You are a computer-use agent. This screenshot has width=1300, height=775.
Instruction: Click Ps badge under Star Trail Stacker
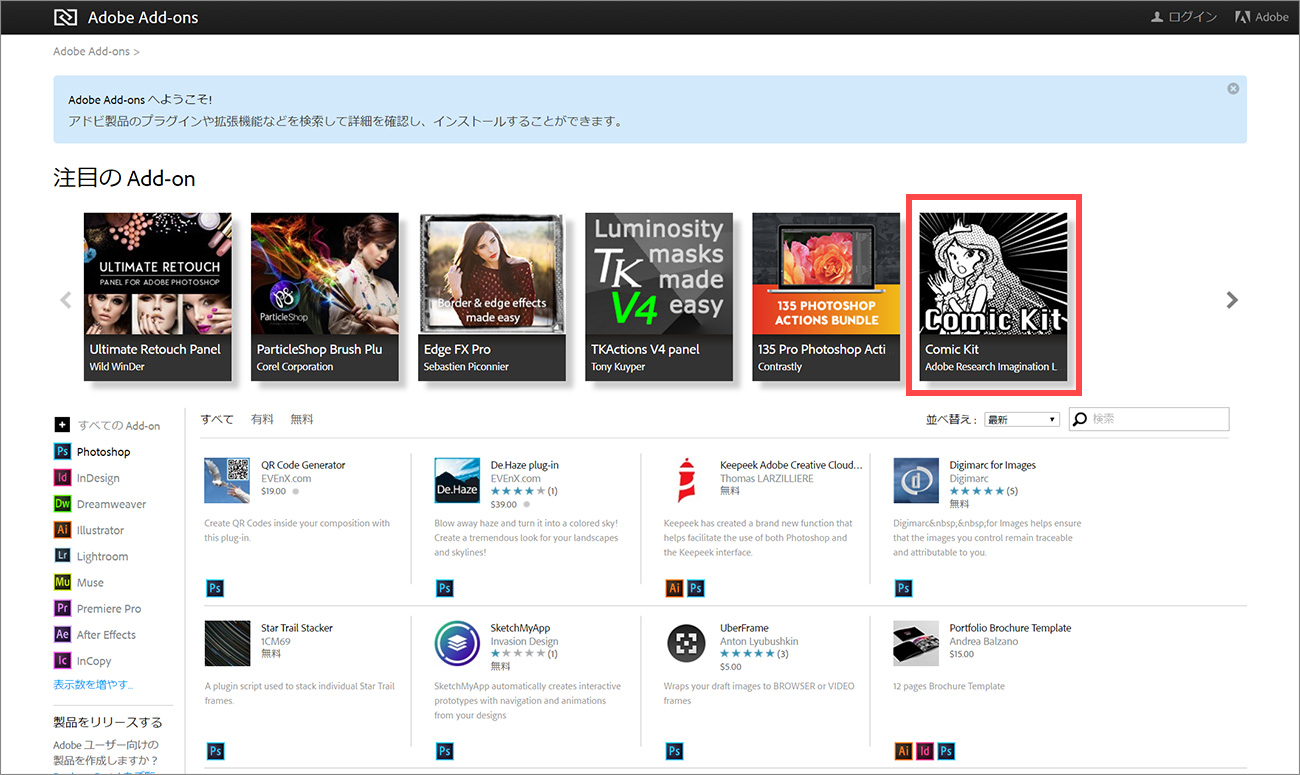[214, 751]
